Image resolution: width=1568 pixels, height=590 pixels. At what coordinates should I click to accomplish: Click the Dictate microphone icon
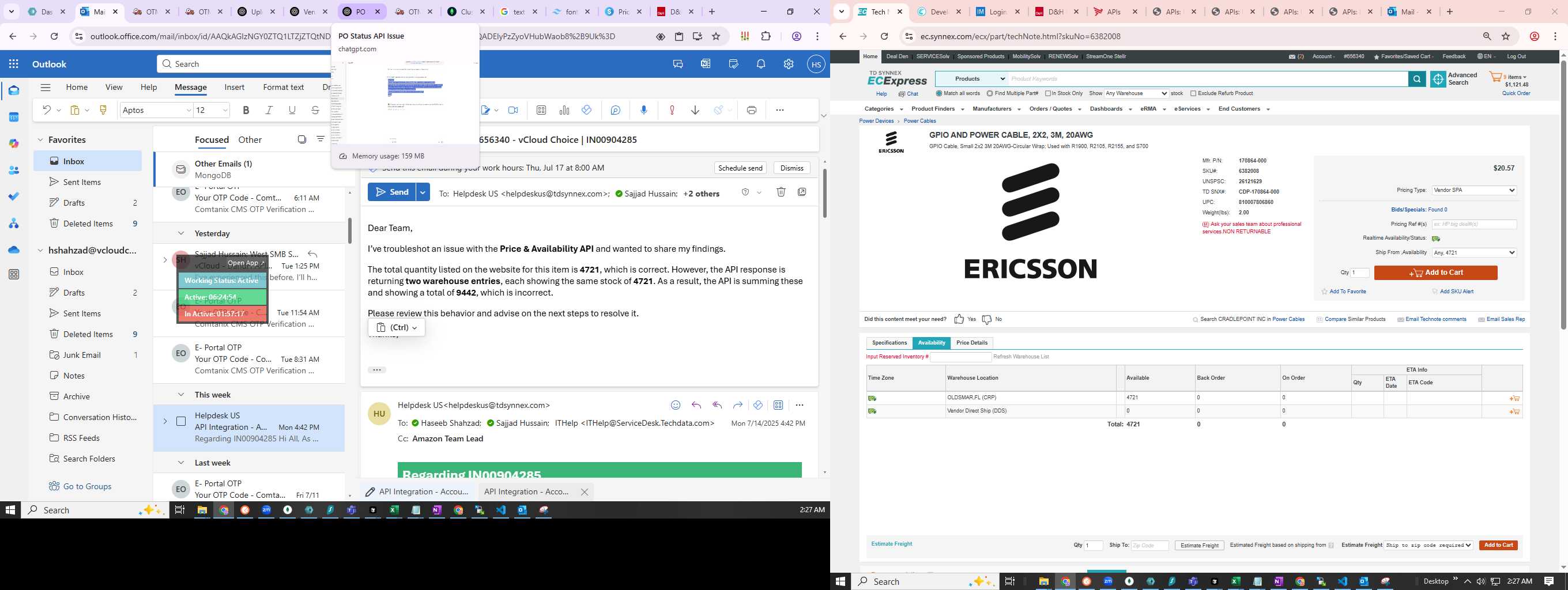644,110
